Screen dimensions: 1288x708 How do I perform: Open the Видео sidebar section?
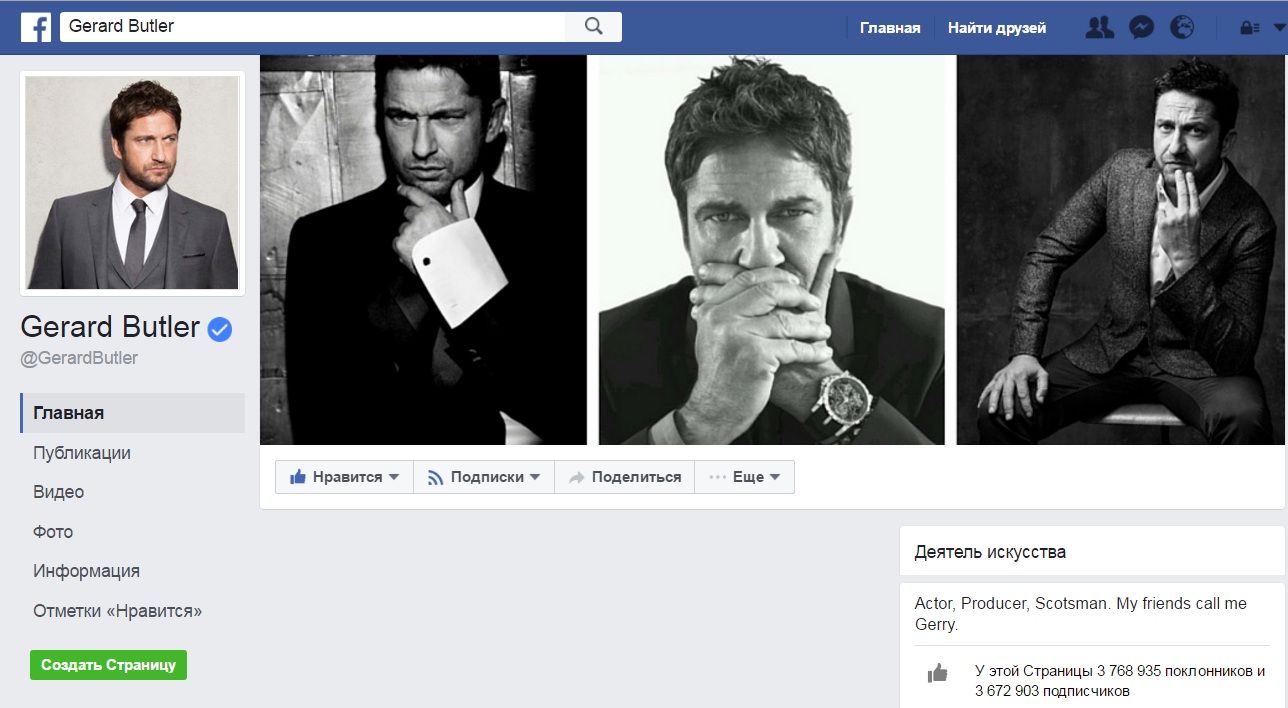coord(58,492)
